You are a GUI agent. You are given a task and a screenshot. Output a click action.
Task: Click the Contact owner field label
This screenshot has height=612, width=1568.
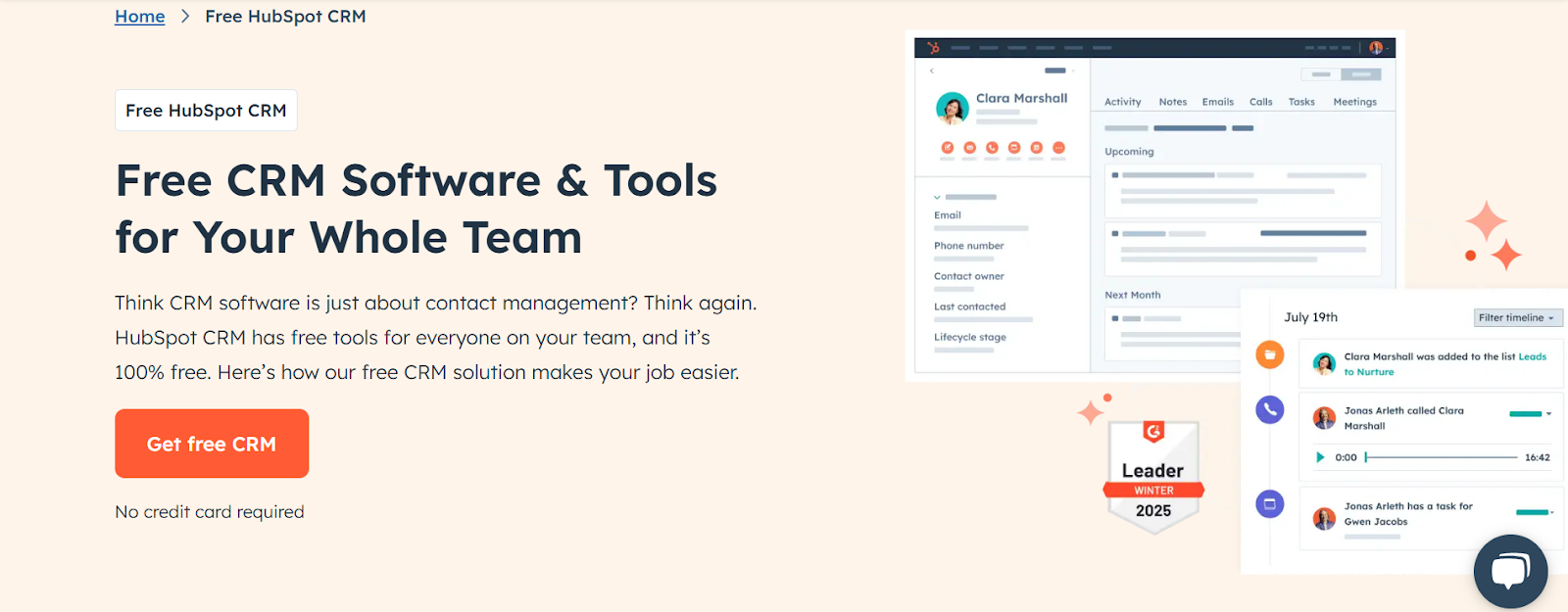[x=969, y=276]
